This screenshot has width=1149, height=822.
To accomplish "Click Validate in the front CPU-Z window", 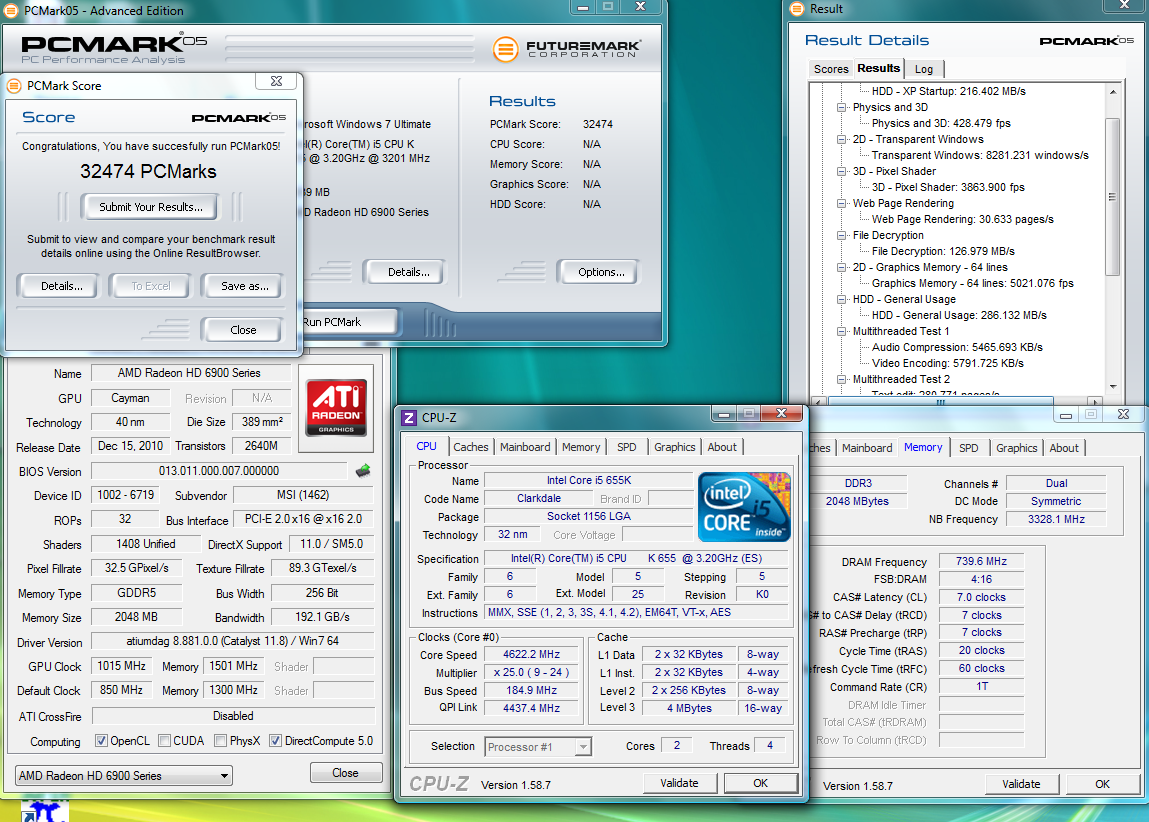I will (679, 783).
